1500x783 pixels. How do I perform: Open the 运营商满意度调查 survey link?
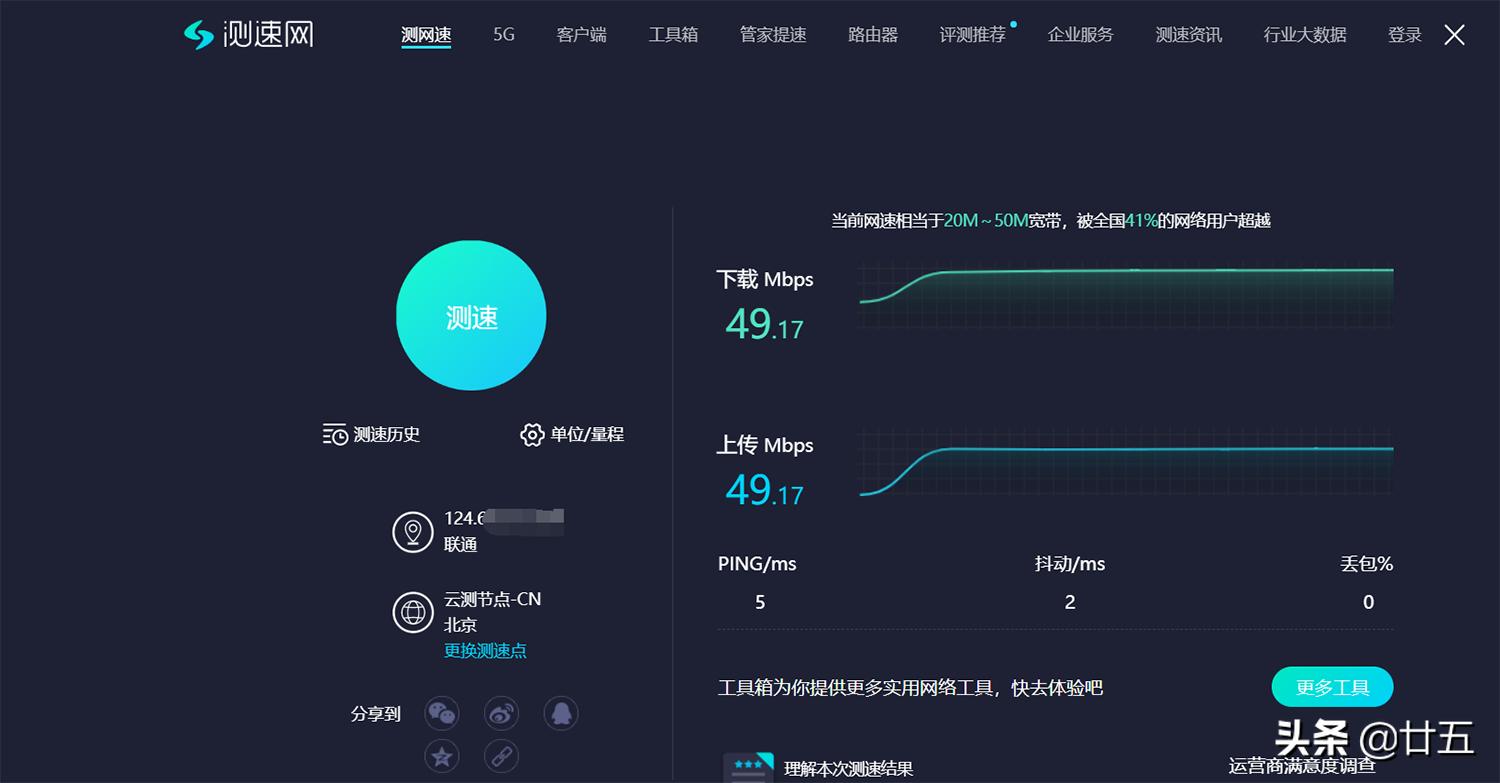point(1300,767)
